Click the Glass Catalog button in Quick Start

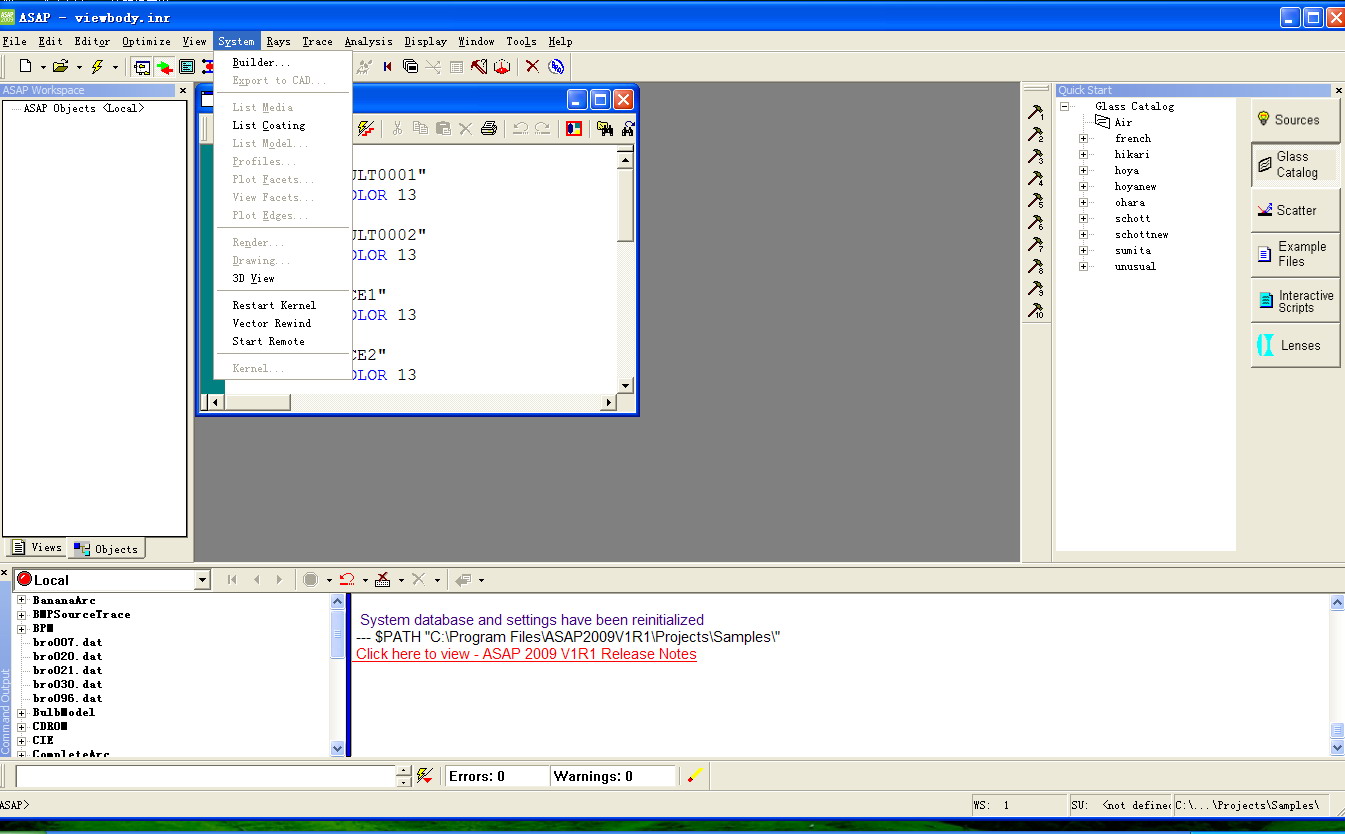tap(1295, 164)
